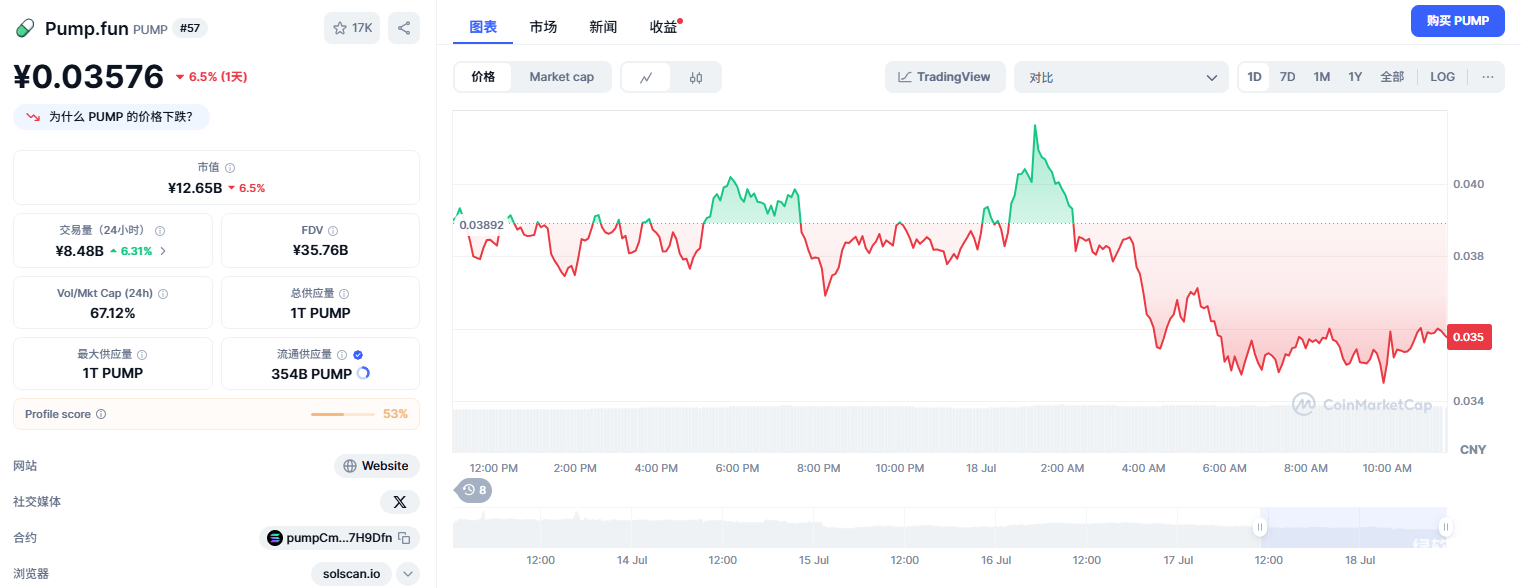Viewport: 1521px width, 588px height.
Task: Open the 新闻 tab
Action: [603, 27]
